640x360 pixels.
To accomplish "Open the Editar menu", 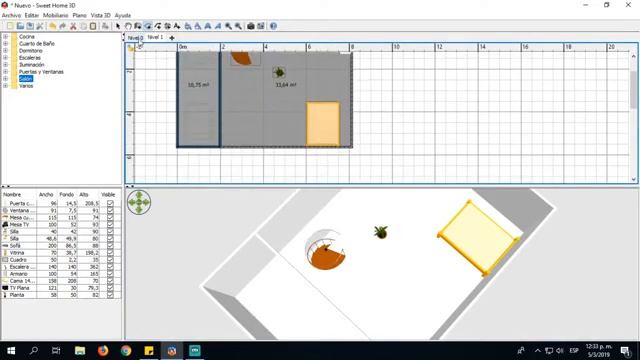I will click(x=32, y=15).
